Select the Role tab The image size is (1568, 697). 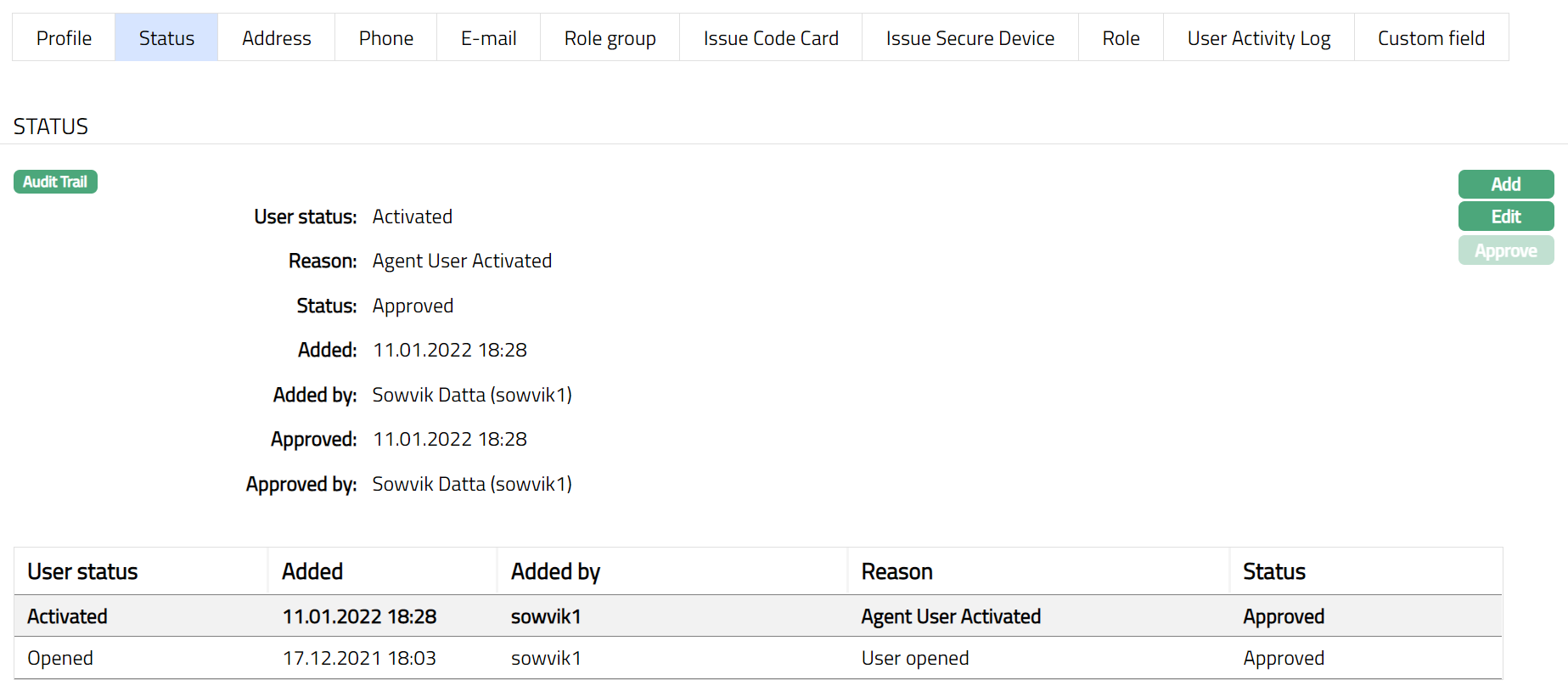pyautogui.click(x=1121, y=38)
